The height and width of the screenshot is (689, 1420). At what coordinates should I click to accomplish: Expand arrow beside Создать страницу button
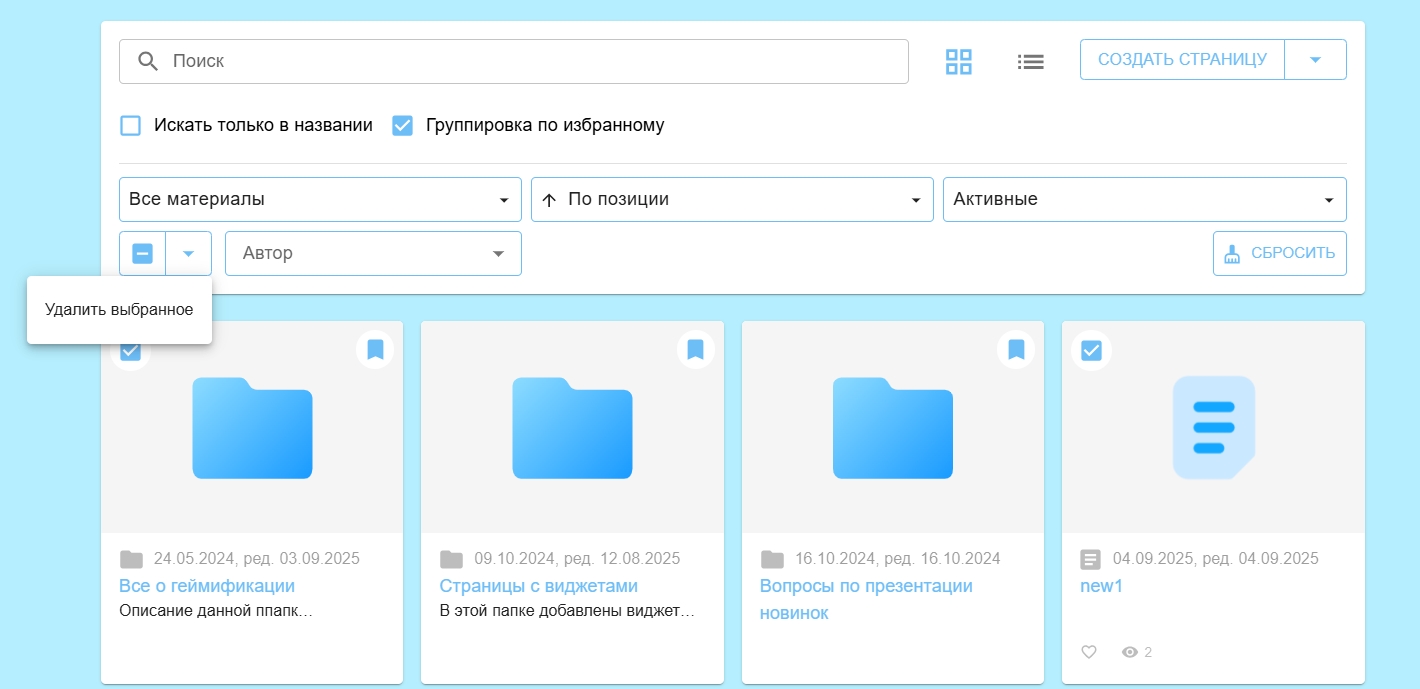[x=1315, y=60]
